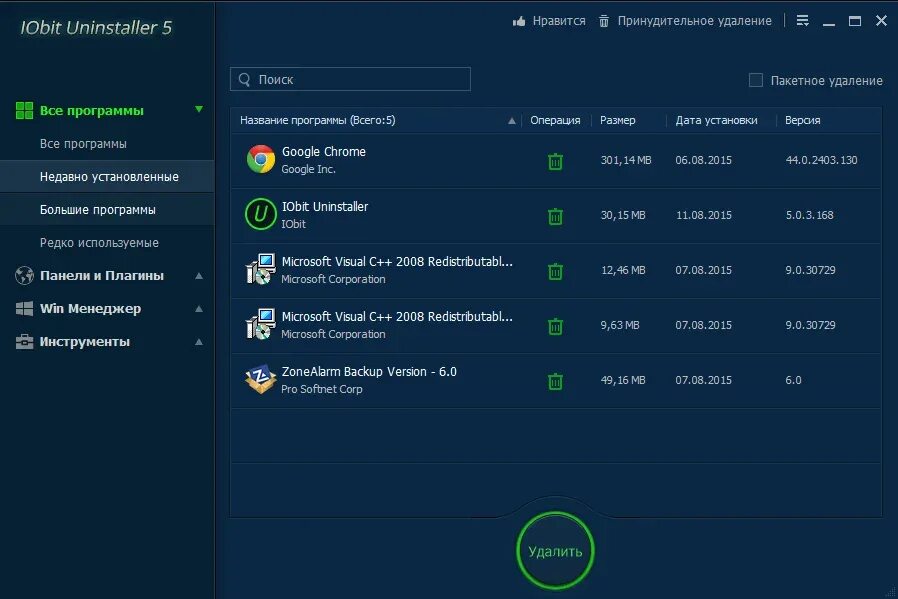
Task: Open the Win Менеджер section
Action: pyautogui.click(x=90, y=309)
